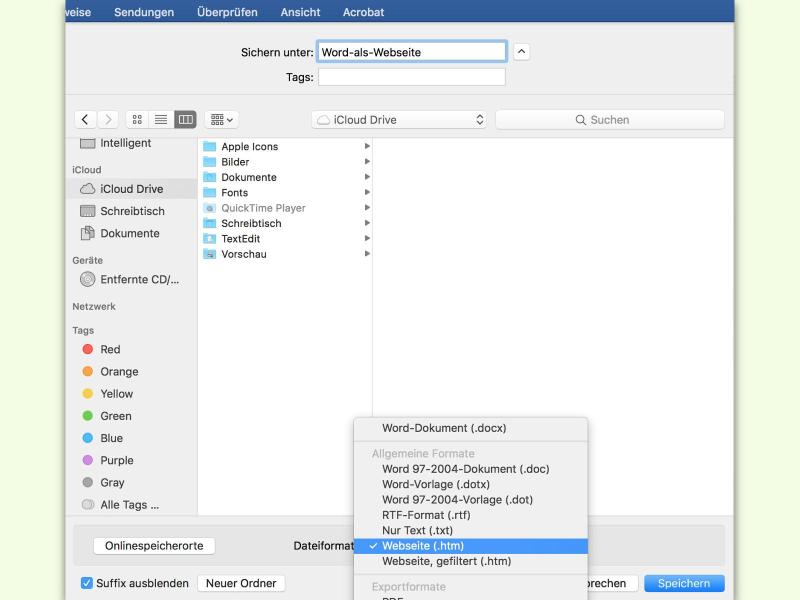Image resolution: width=800 pixels, height=600 pixels.
Task: Click the back navigation arrow
Action: point(86,120)
